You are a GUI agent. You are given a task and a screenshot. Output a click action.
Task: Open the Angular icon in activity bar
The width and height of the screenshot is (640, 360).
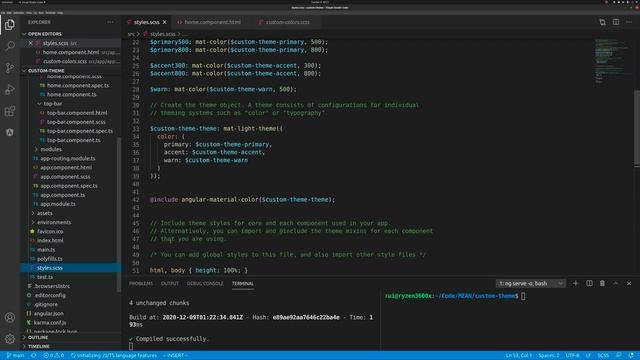click(10, 132)
